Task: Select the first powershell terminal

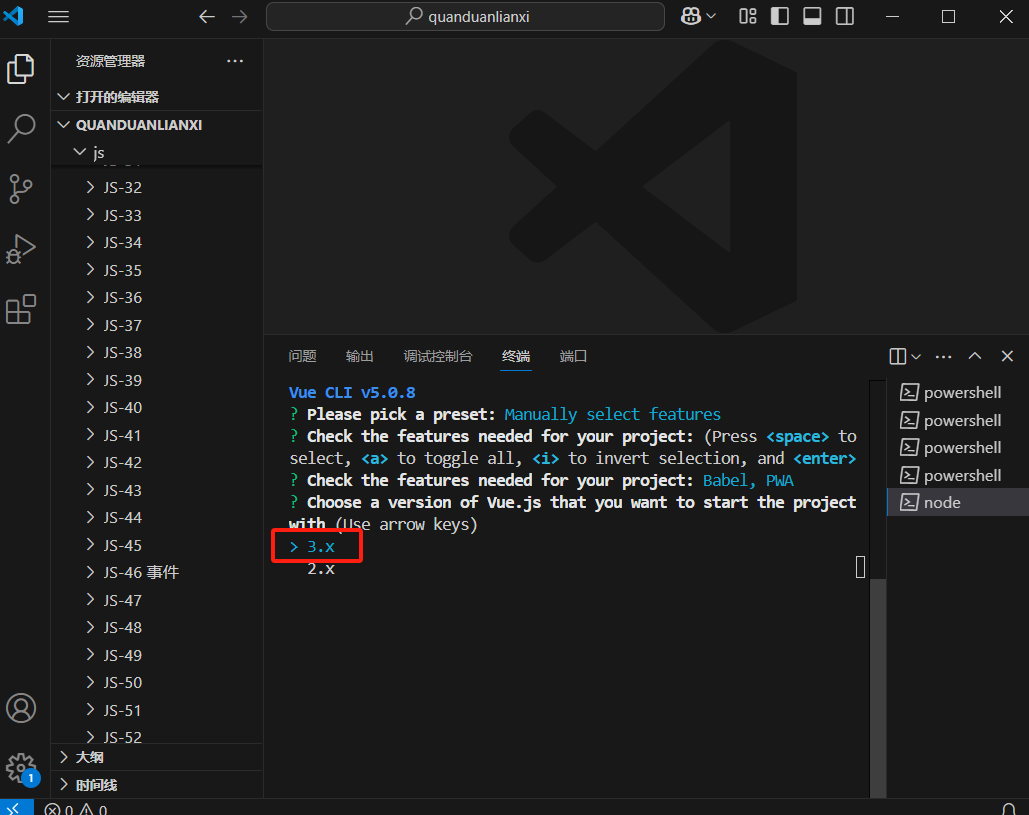Action: pyautogui.click(x=957, y=392)
